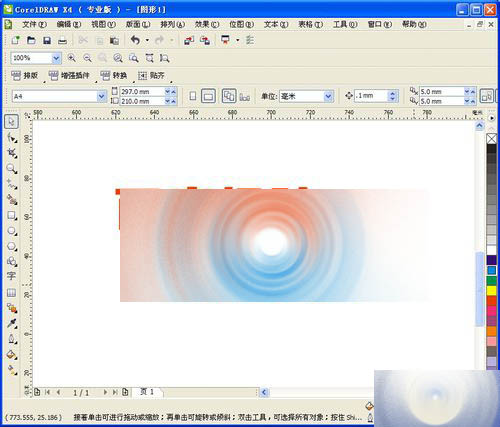This screenshot has width=500, height=427.
Task: Pick the yellow color swatch
Action: 491,291
